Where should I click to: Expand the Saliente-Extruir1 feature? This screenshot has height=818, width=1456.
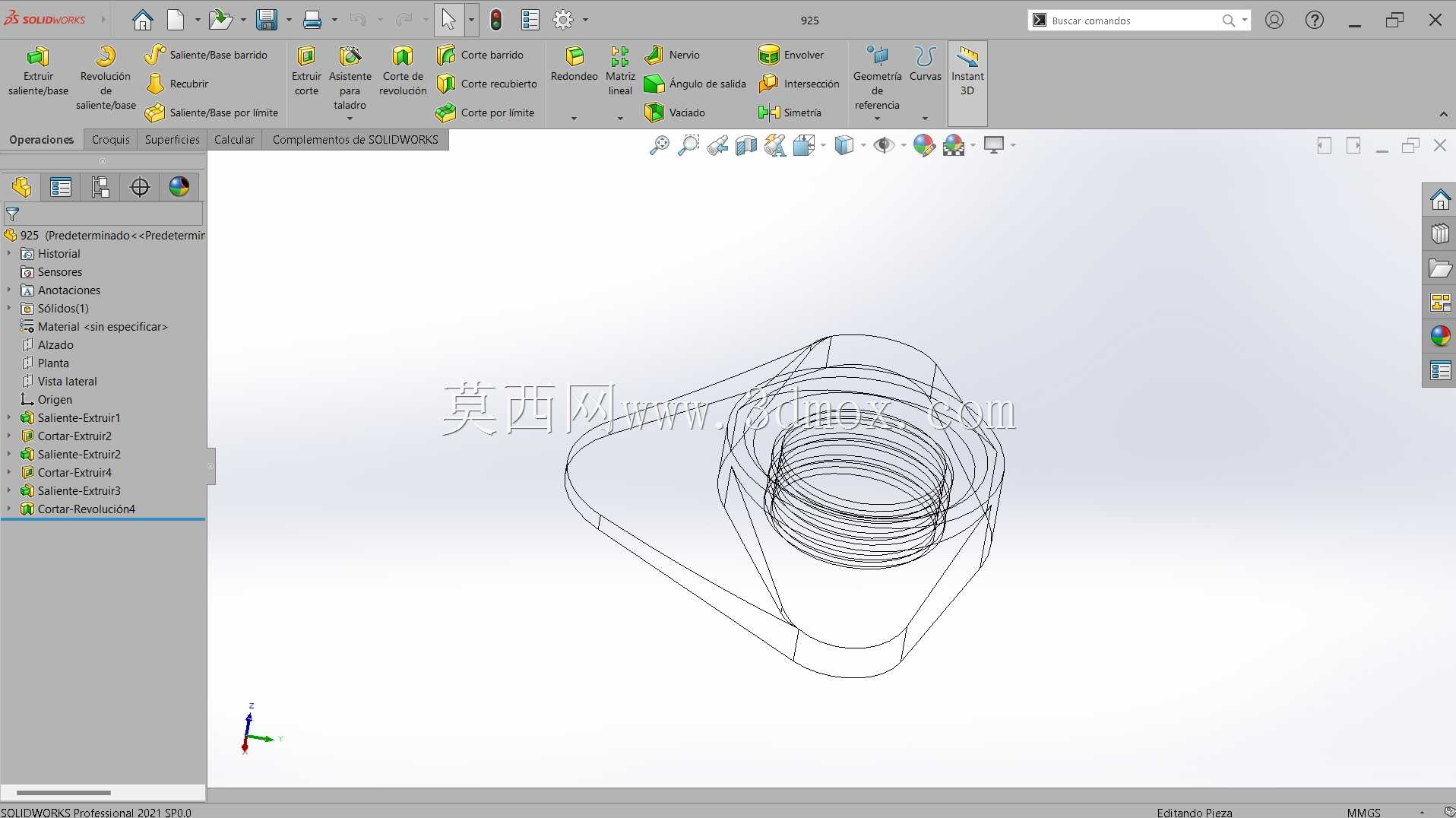9,417
